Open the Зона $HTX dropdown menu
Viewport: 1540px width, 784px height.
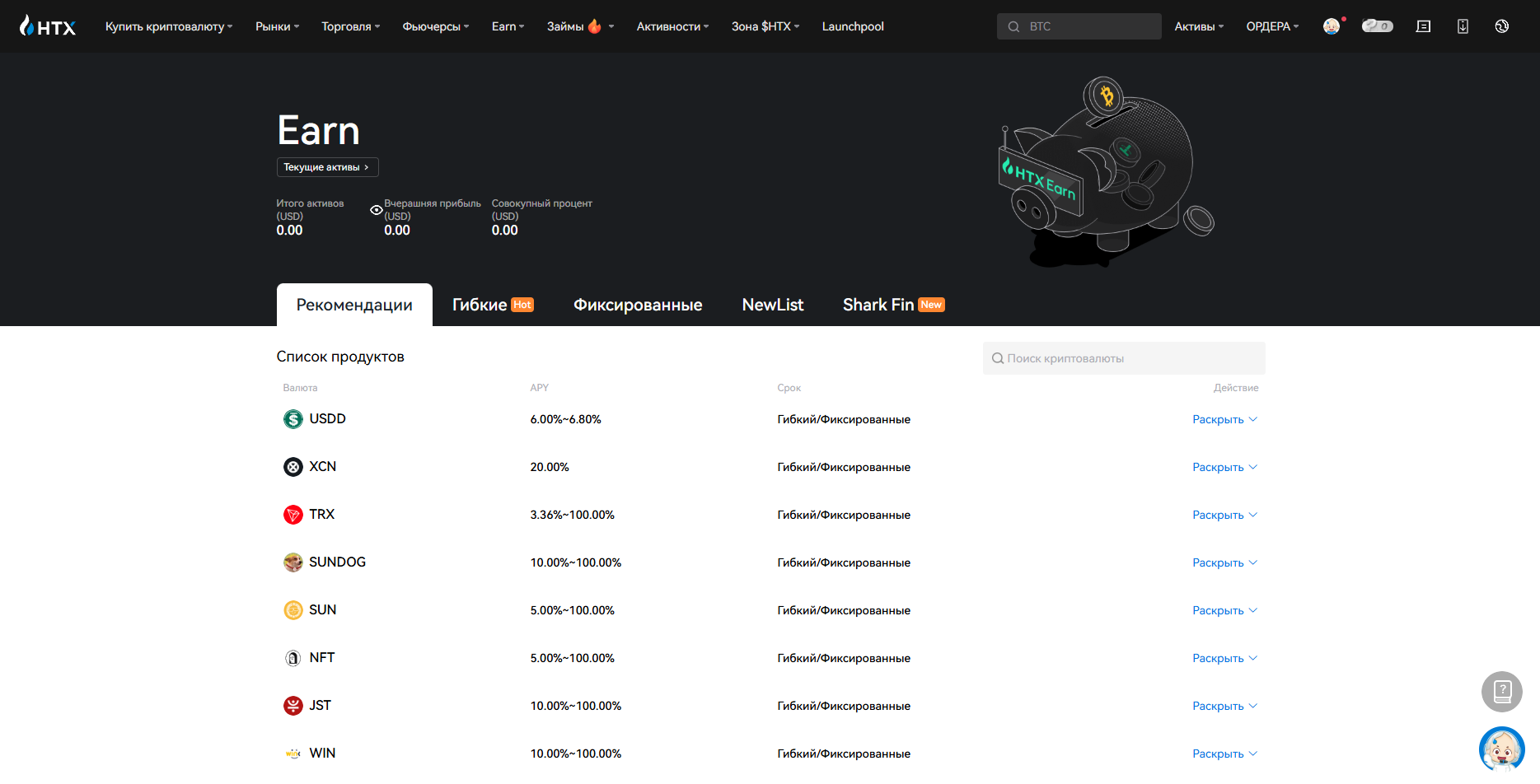click(x=765, y=26)
